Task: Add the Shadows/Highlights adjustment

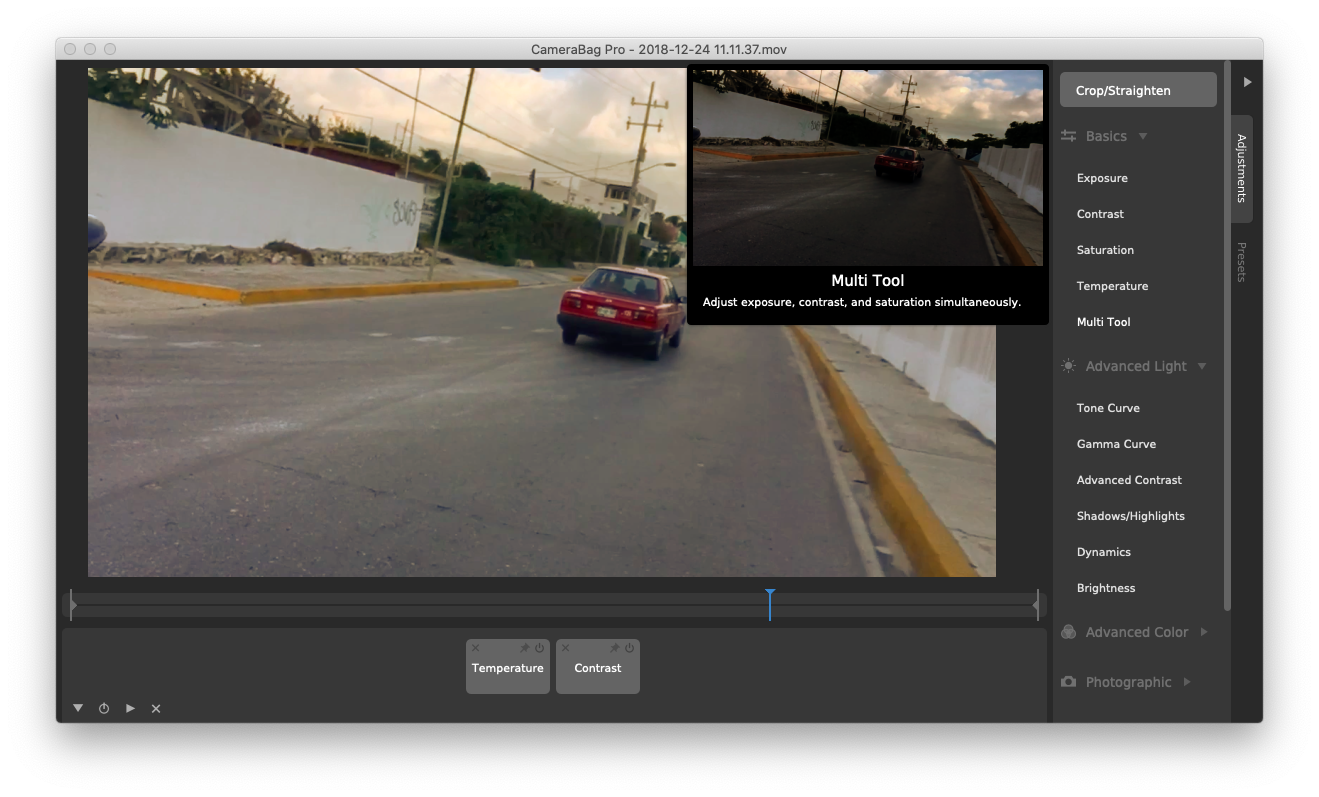Action: coord(1130,516)
